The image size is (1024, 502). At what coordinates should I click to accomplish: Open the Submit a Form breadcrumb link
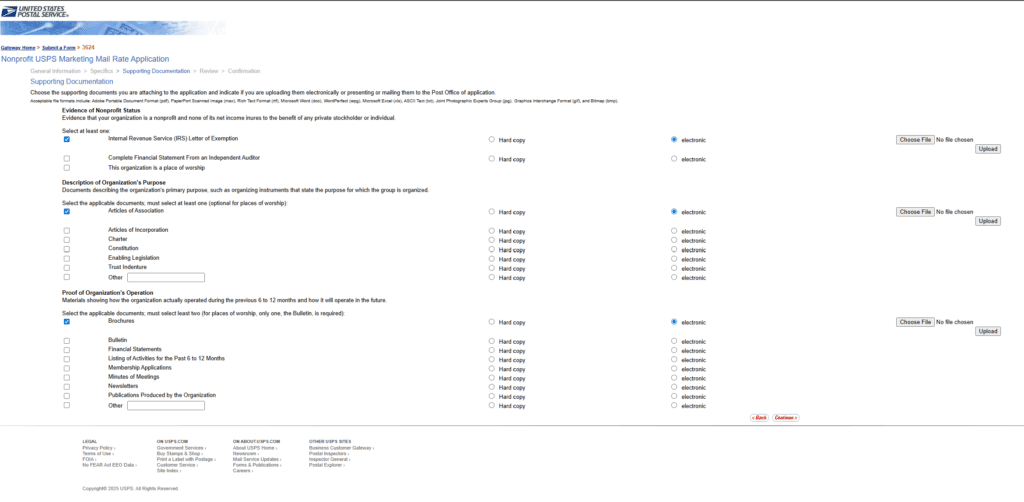click(59, 48)
